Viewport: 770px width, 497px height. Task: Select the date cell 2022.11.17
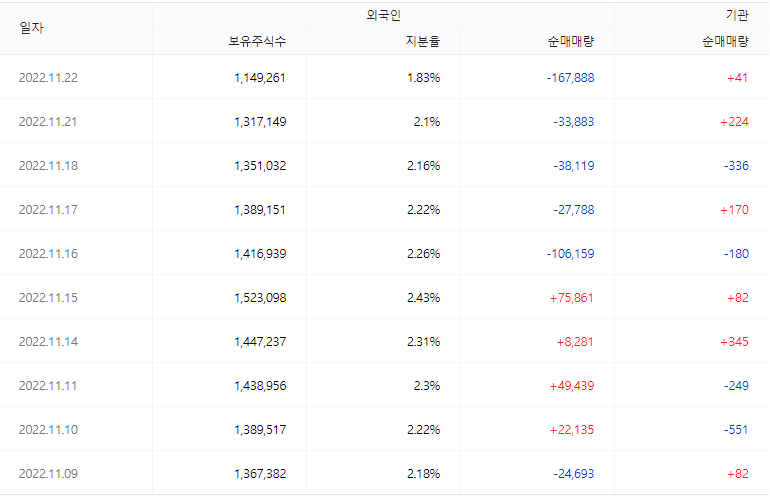tap(48, 210)
